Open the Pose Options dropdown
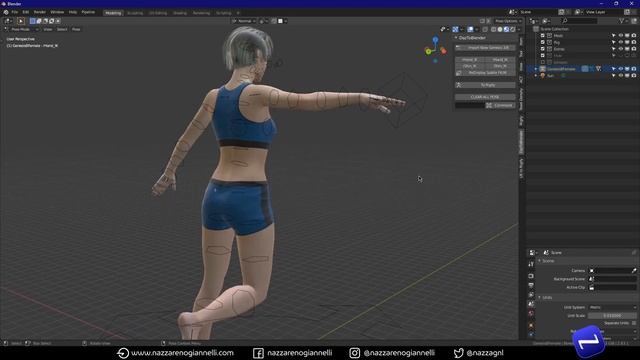The image size is (640, 360). coord(508,21)
